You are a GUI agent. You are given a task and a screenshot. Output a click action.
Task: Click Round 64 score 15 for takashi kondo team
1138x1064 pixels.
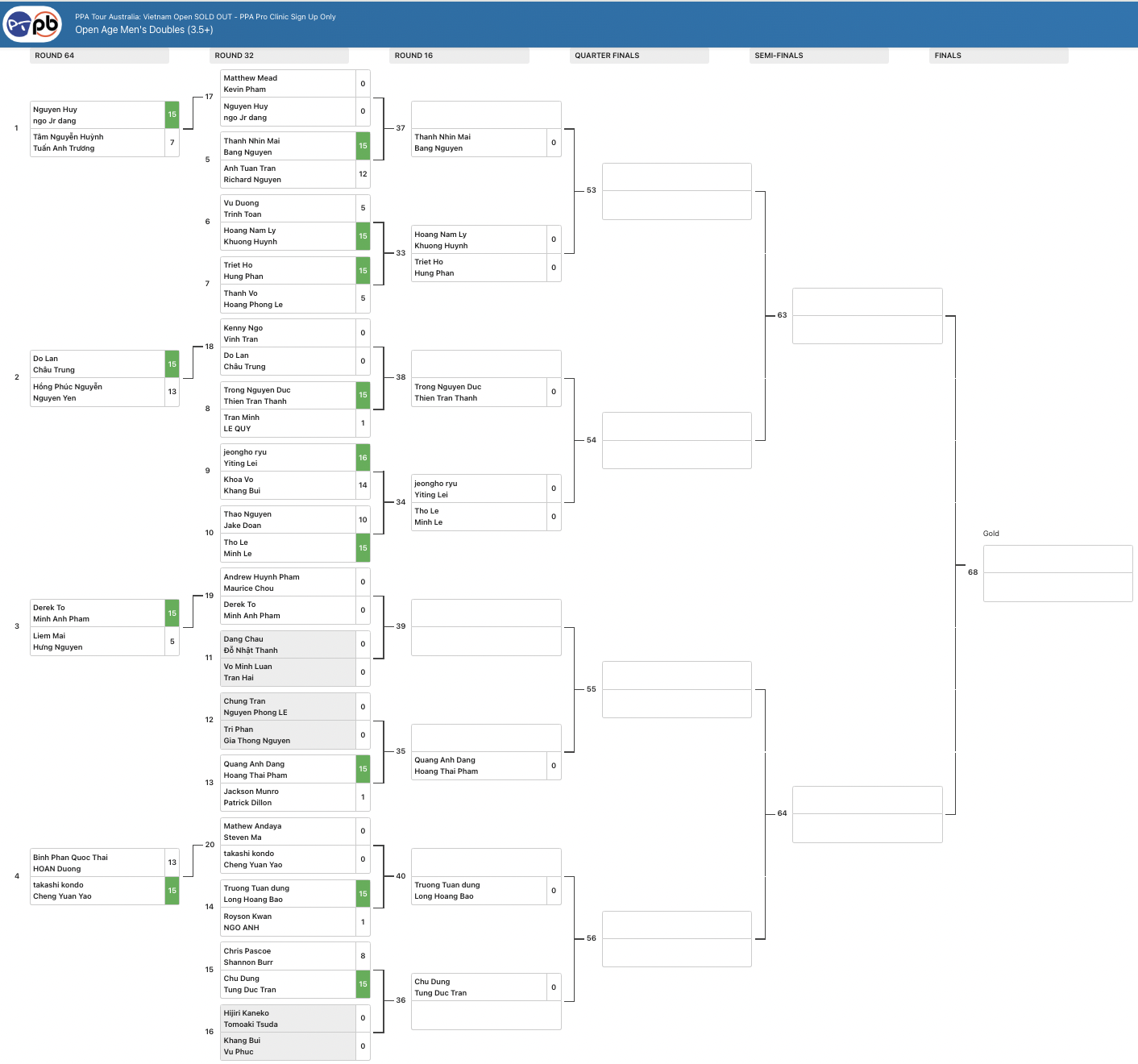point(172,891)
